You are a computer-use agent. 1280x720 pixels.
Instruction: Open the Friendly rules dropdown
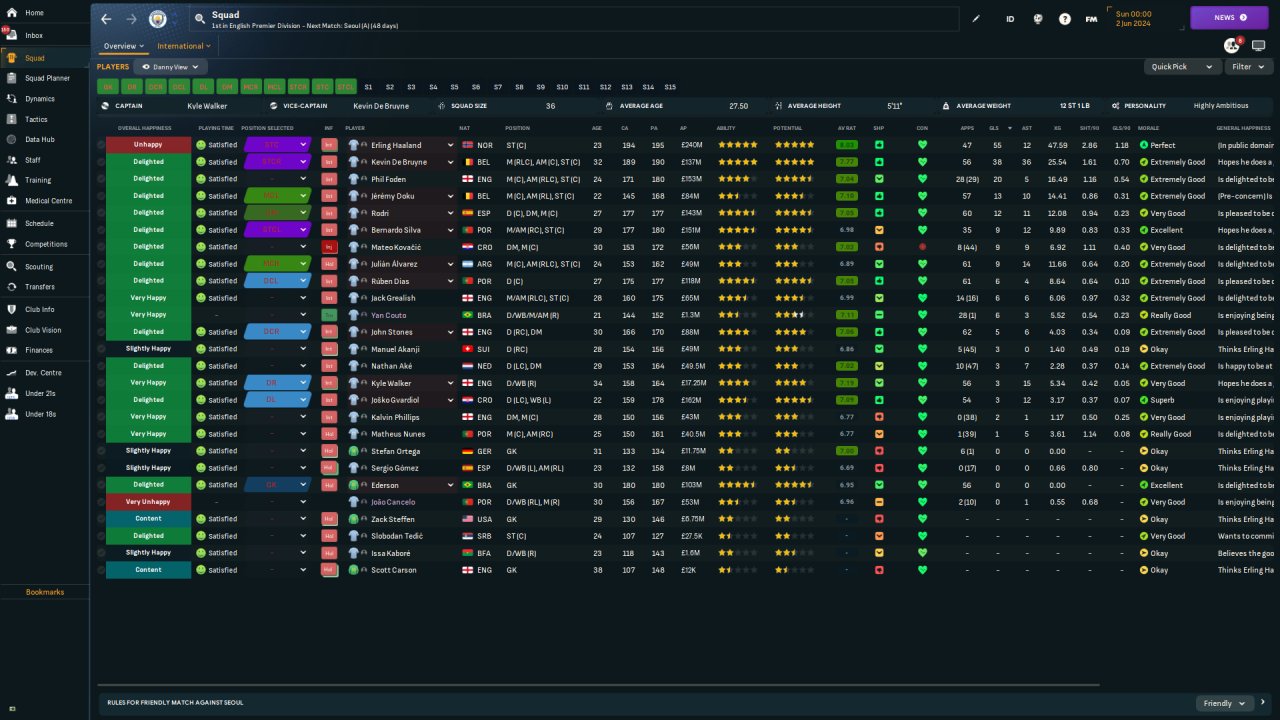coord(1225,703)
